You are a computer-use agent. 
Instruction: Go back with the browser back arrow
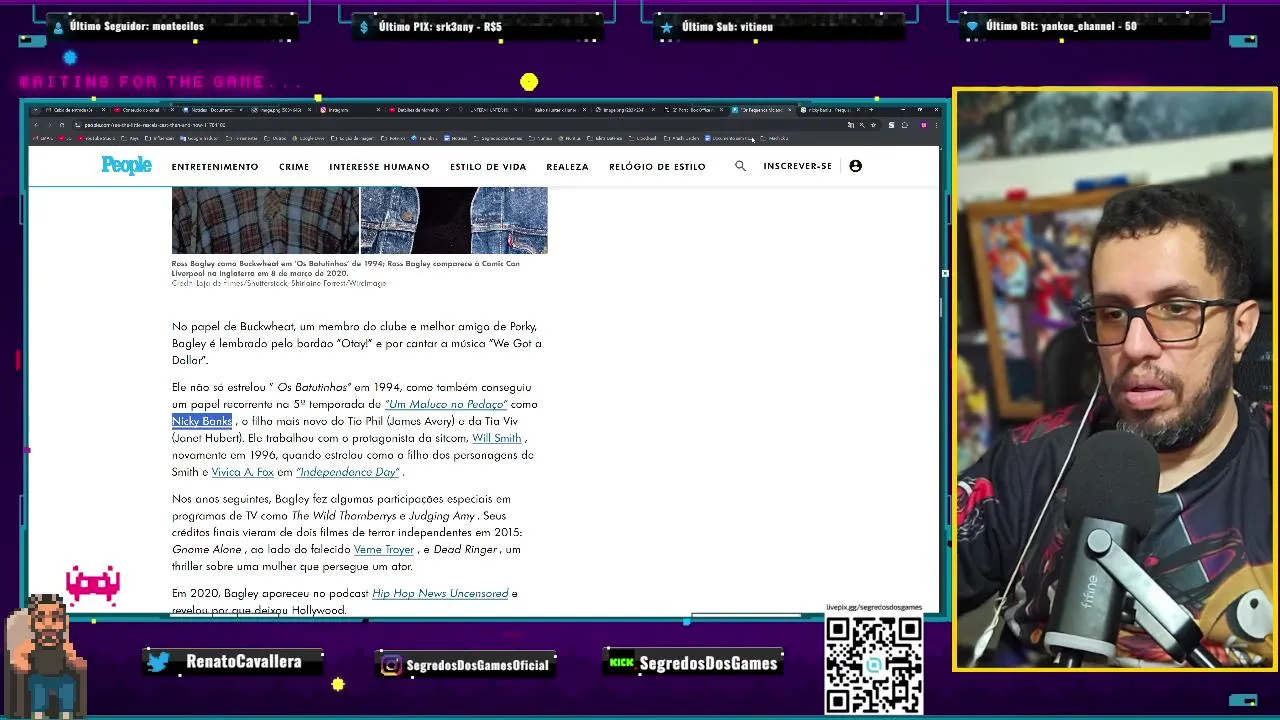coord(36,125)
